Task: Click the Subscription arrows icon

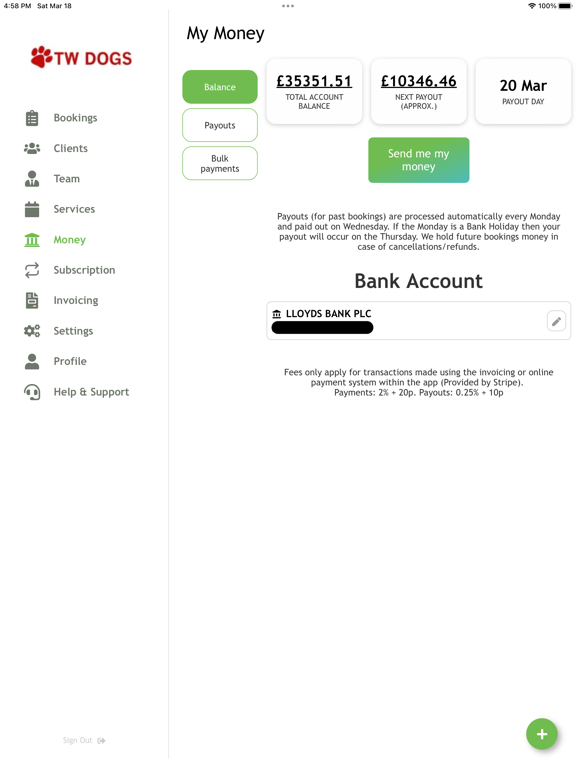Action: 32,270
